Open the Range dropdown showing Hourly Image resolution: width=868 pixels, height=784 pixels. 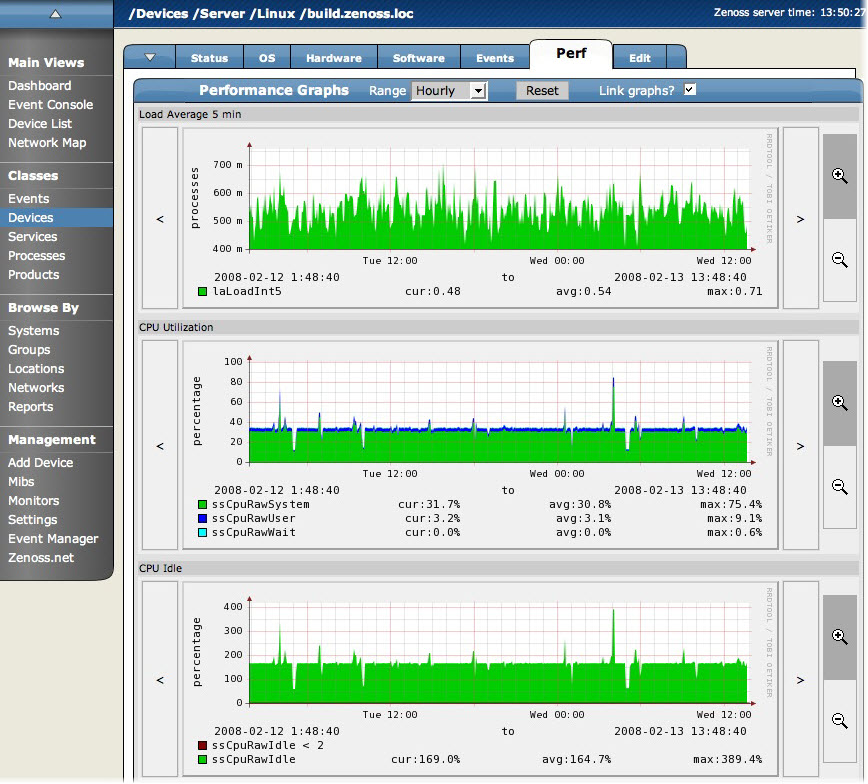tap(449, 91)
